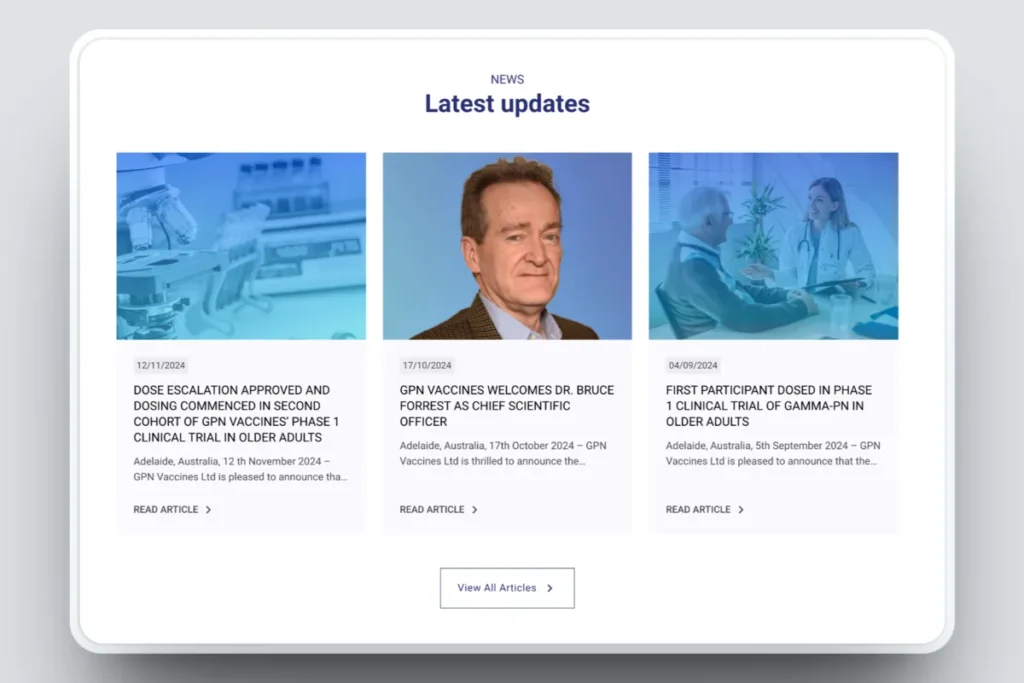Open Read Article for the dose escalation news

click(166, 510)
